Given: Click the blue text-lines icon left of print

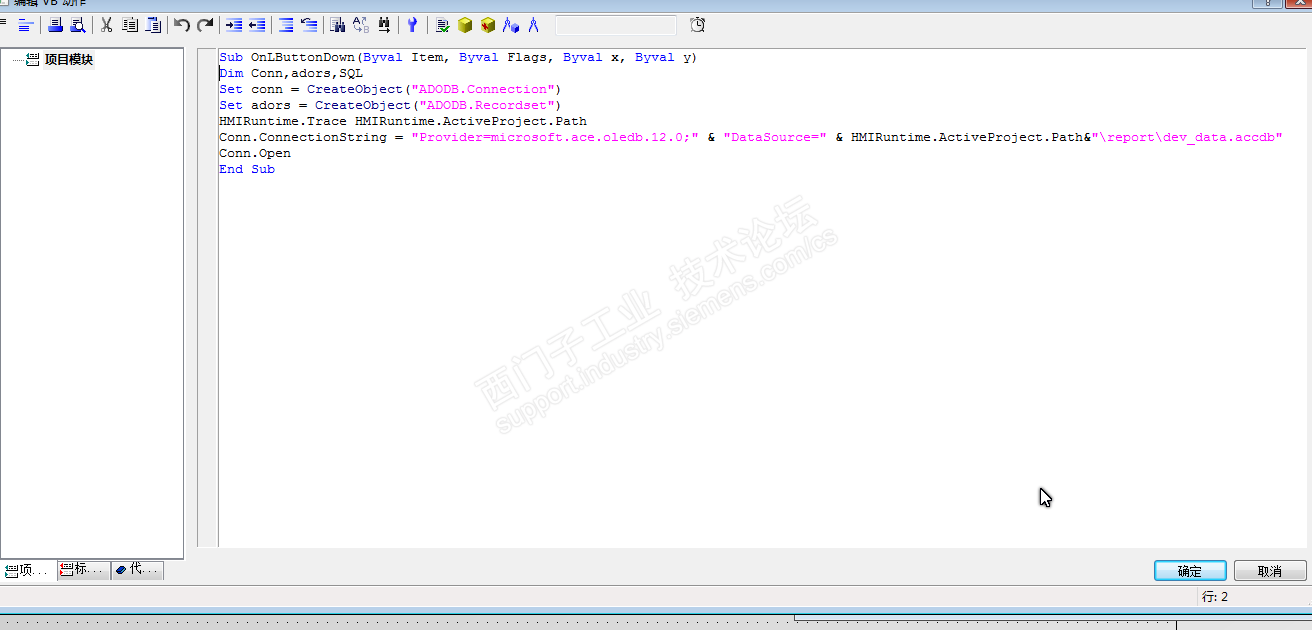Looking at the screenshot, I should [25, 25].
